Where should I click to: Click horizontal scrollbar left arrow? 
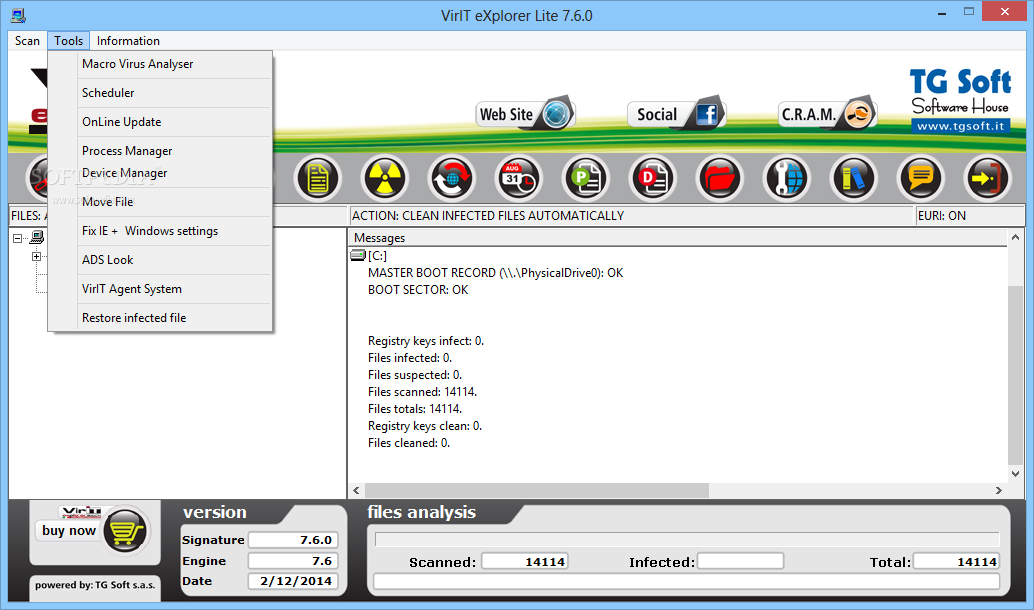click(x=356, y=490)
